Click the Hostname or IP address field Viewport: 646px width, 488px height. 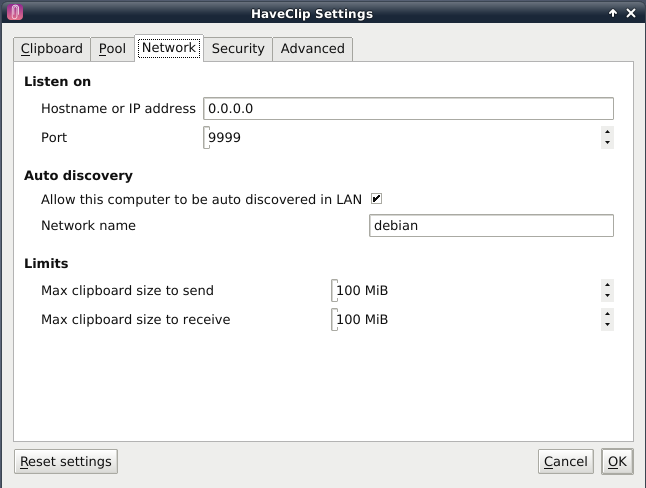(408, 108)
